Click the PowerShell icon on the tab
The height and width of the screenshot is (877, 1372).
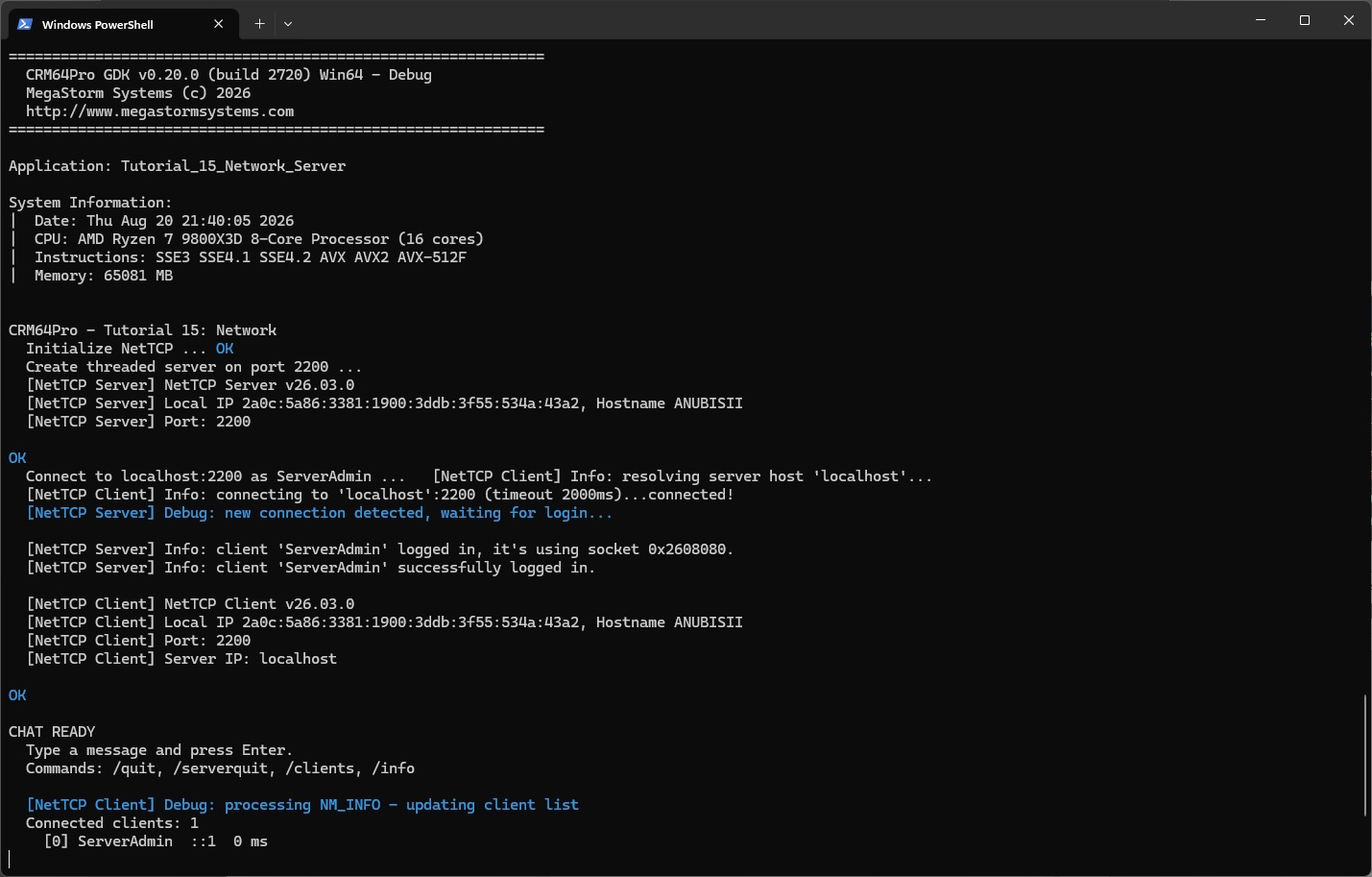pyautogui.click(x=25, y=24)
